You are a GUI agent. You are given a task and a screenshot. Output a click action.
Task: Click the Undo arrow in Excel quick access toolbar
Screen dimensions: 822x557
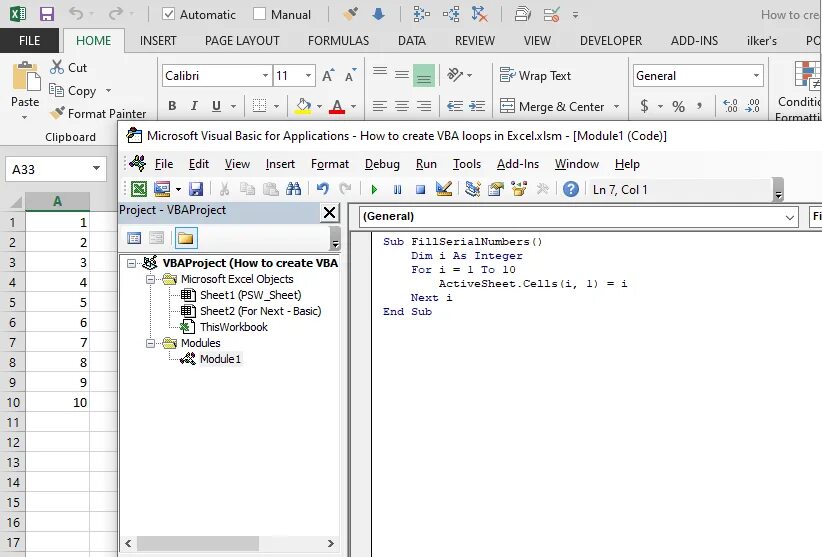tap(76, 14)
